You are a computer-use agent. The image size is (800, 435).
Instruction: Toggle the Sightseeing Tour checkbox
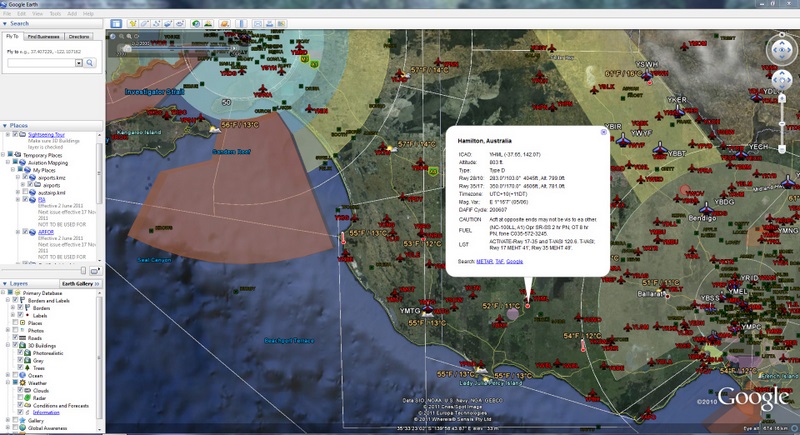tap(15, 135)
